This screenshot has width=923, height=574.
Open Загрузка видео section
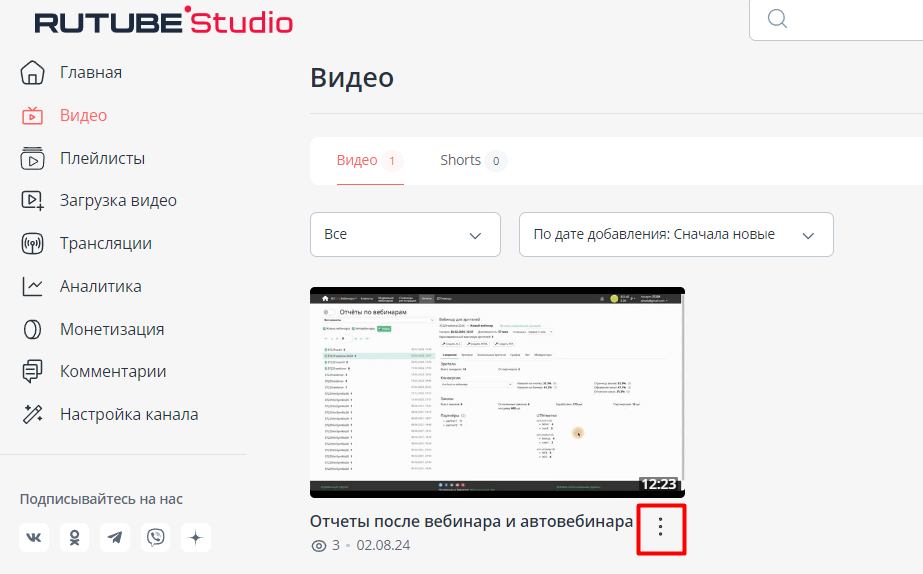118,200
